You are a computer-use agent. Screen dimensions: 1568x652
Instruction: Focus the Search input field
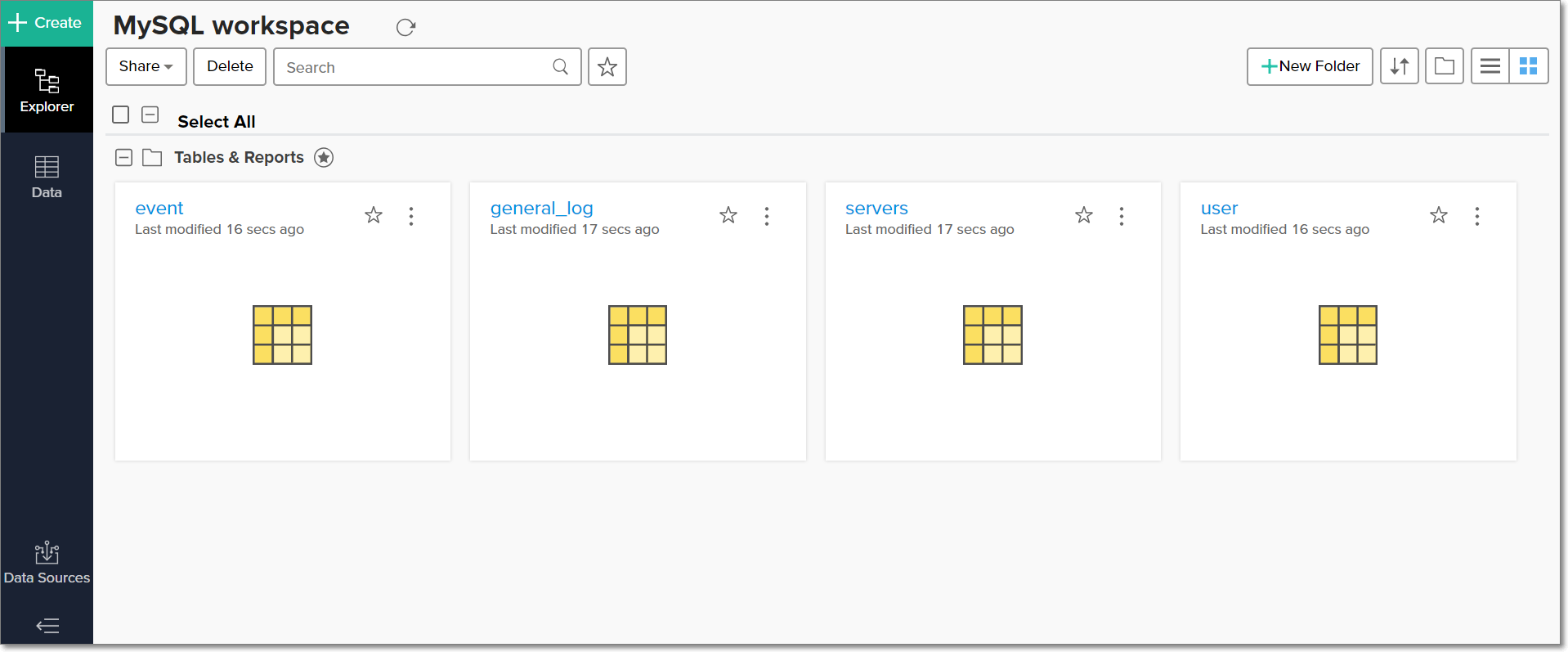coord(427,66)
